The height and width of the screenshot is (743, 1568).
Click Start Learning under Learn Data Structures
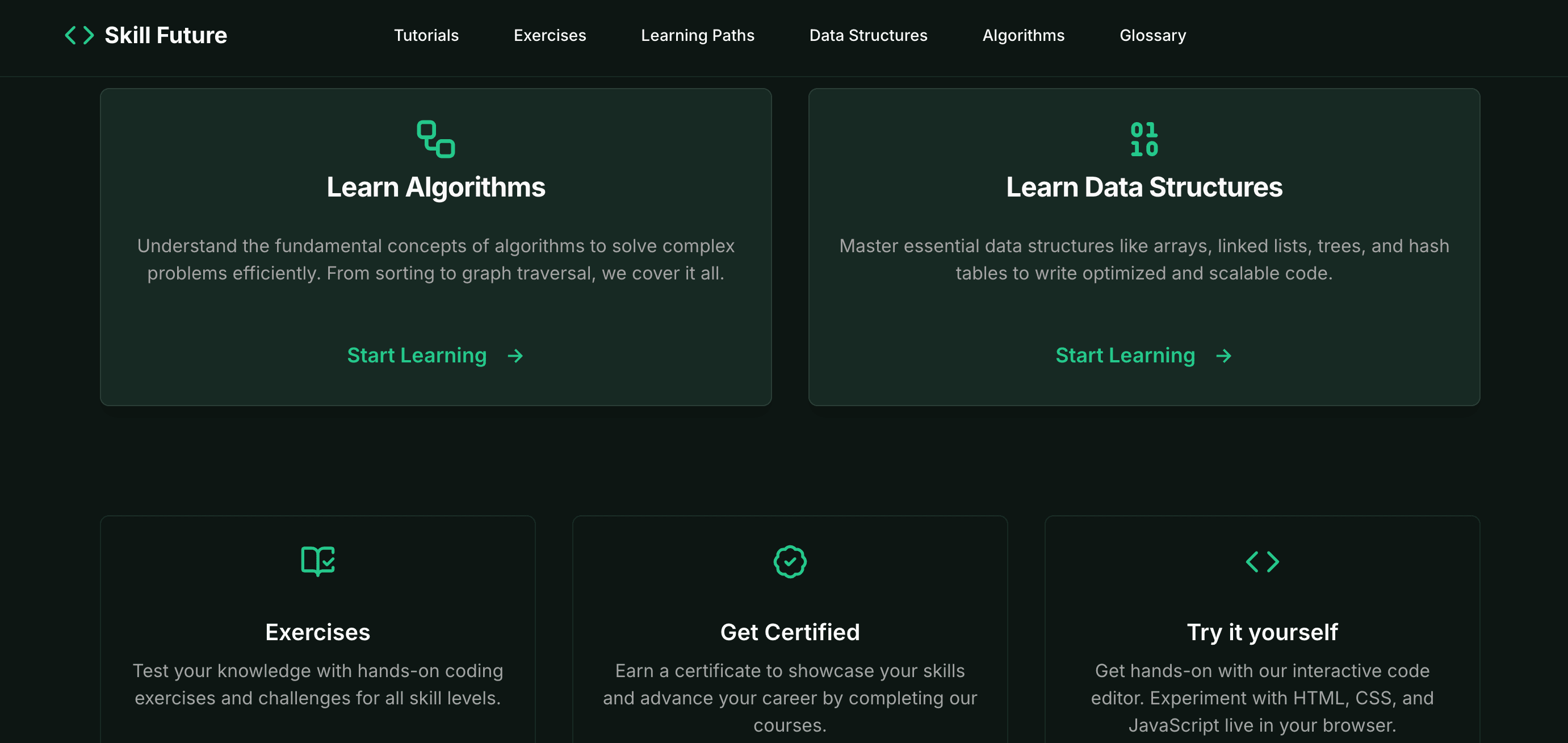1125,356
